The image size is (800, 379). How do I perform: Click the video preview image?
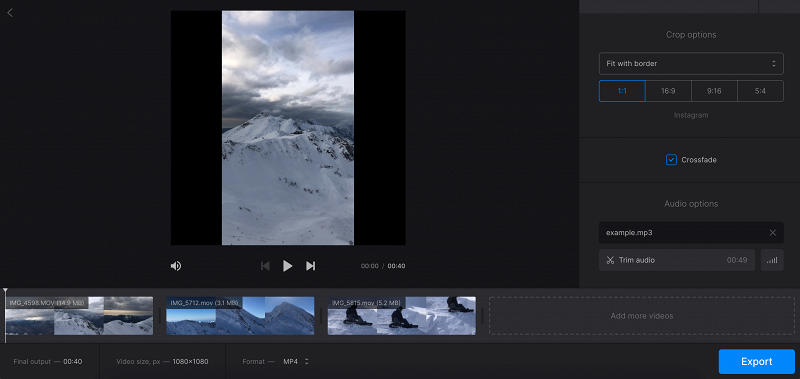coord(288,128)
